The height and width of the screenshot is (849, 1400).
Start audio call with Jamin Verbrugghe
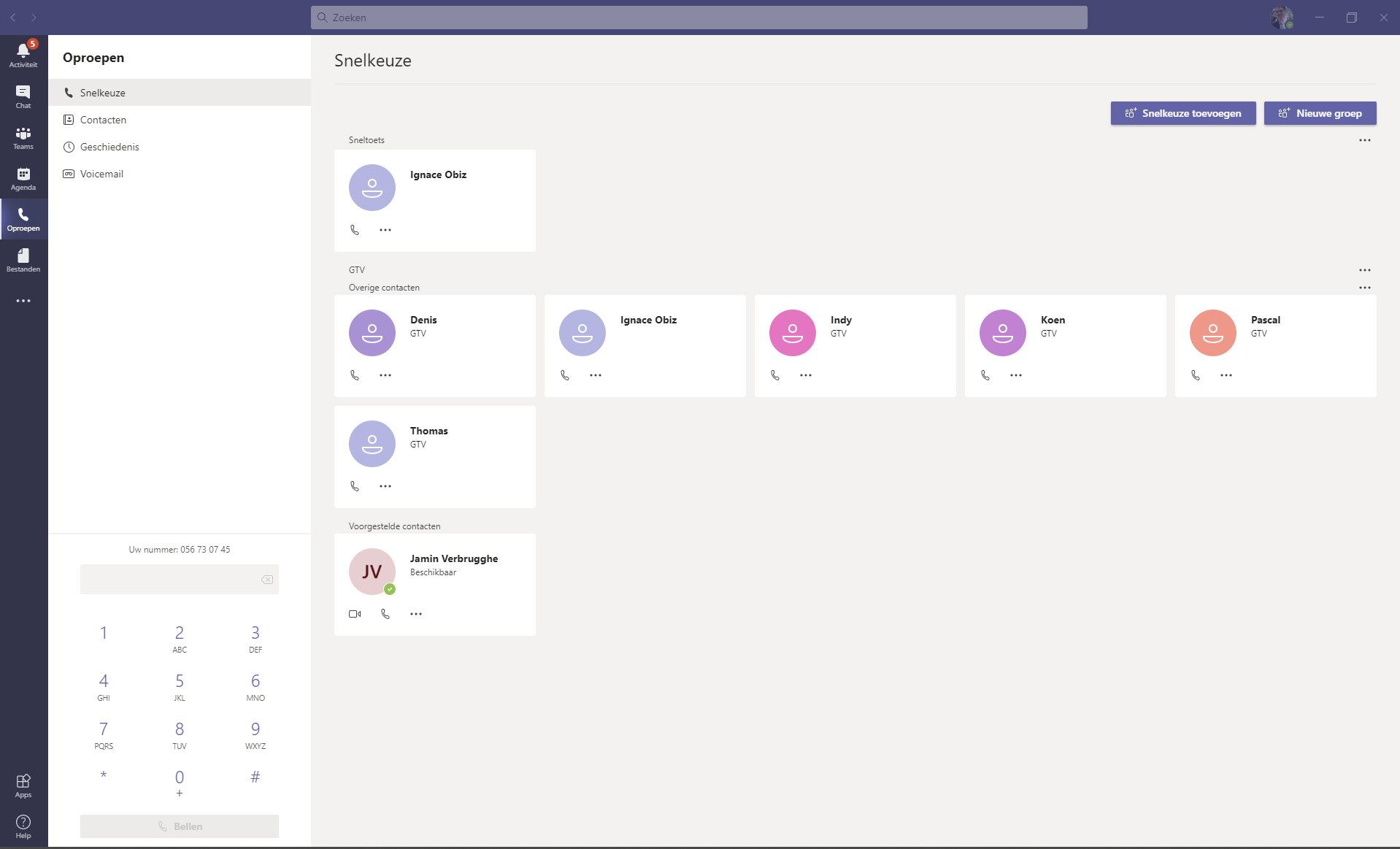[x=385, y=614]
